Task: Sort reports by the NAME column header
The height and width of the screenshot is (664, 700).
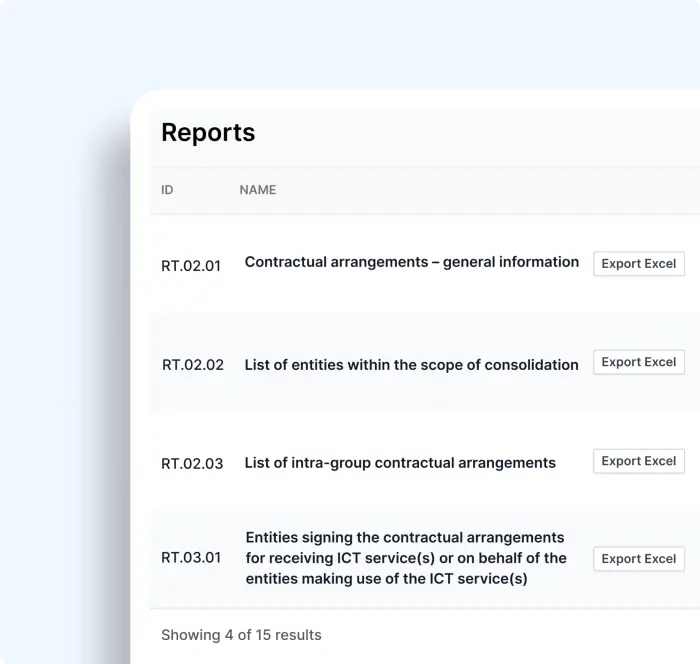Action: click(x=258, y=190)
